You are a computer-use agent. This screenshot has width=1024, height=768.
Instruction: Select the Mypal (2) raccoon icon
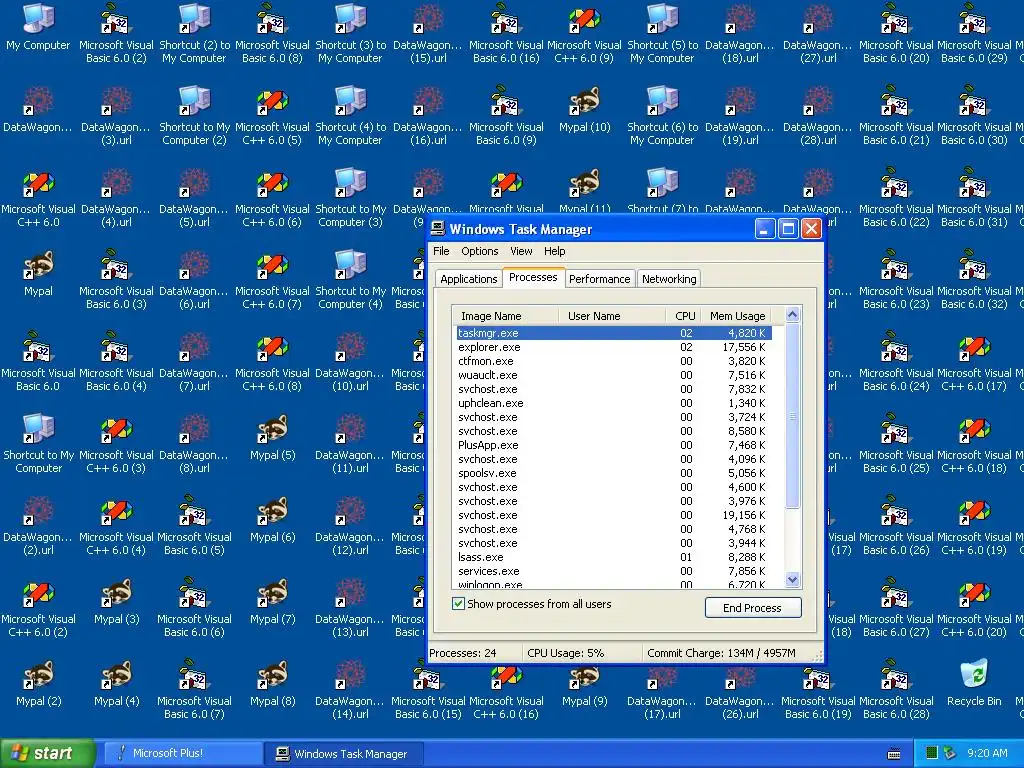38,683
